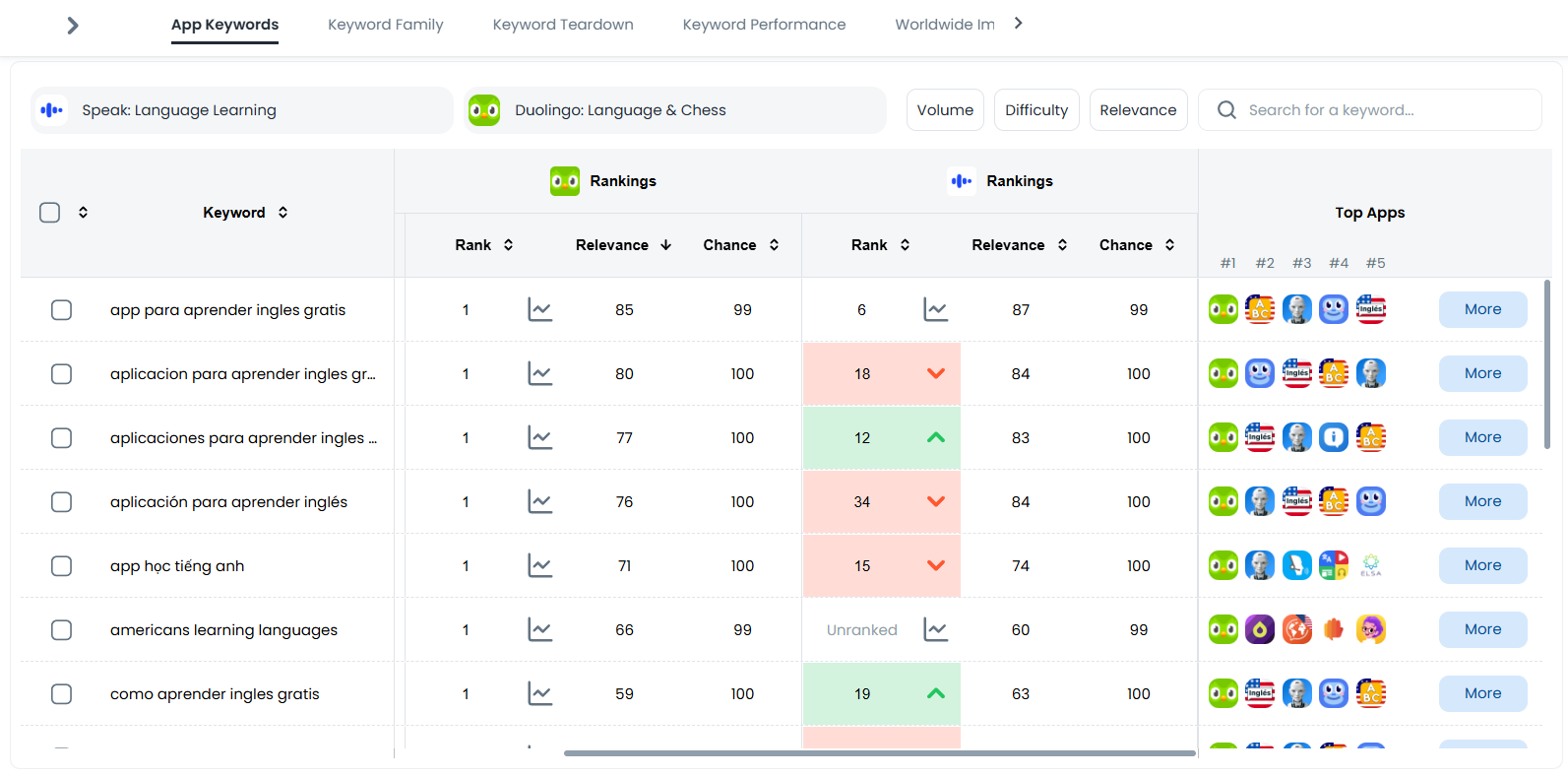This screenshot has width=1568, height=776.
Task: Click the magnifier search icon
Action: 1226,110
